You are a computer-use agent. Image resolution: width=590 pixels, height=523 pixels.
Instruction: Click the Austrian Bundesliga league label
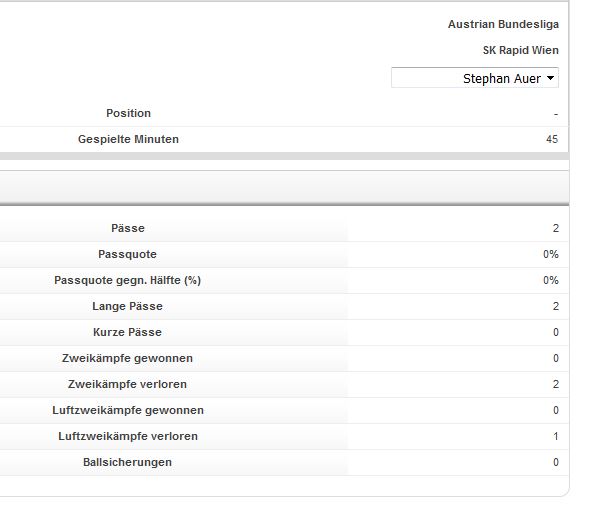click(x=503, y=24)
